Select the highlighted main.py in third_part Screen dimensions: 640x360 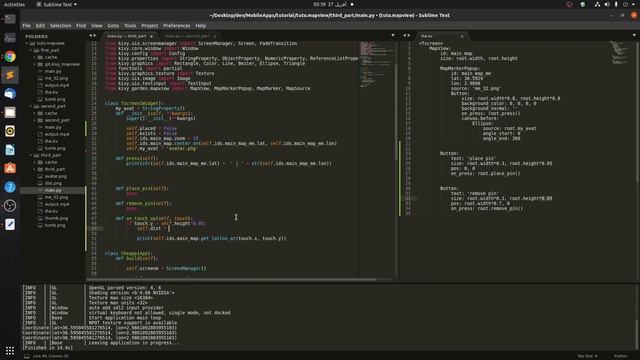pos(53,190)
